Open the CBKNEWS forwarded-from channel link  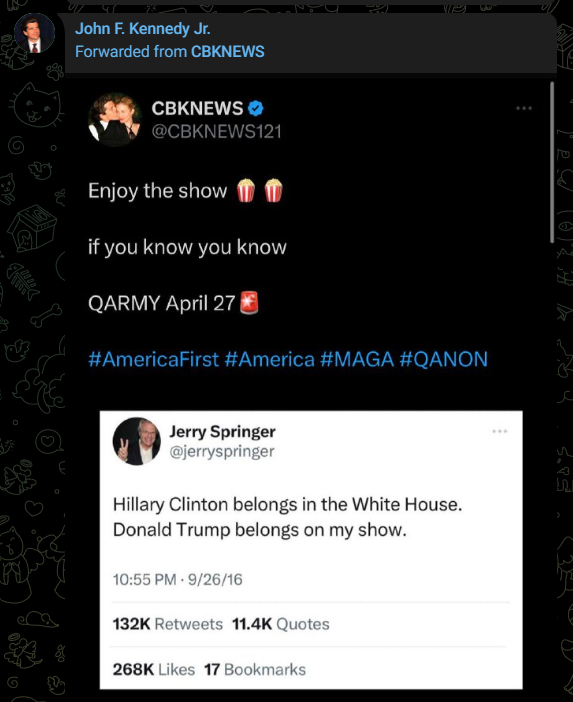pyautogui.click(x=228, y=51)
